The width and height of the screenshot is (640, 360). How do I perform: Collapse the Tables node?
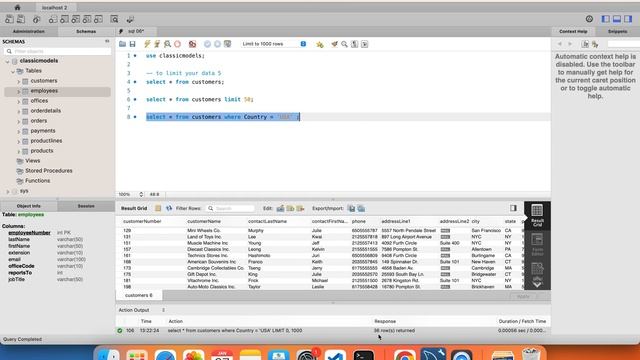pyautogui.click(x=13, y=71)
